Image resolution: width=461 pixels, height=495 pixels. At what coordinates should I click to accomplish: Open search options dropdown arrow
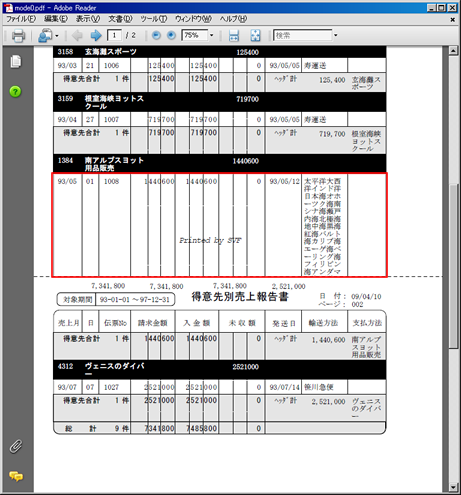point(336,35)
